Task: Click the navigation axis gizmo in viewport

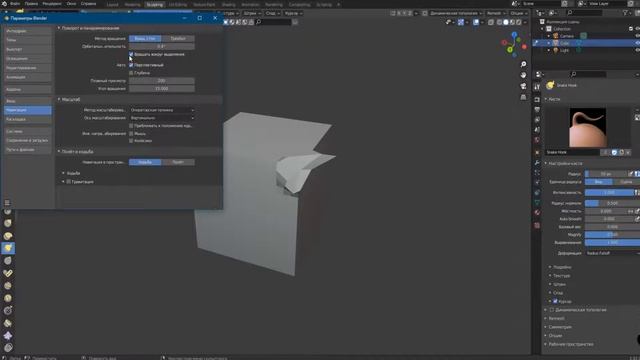Action: (x=514, y=44)
